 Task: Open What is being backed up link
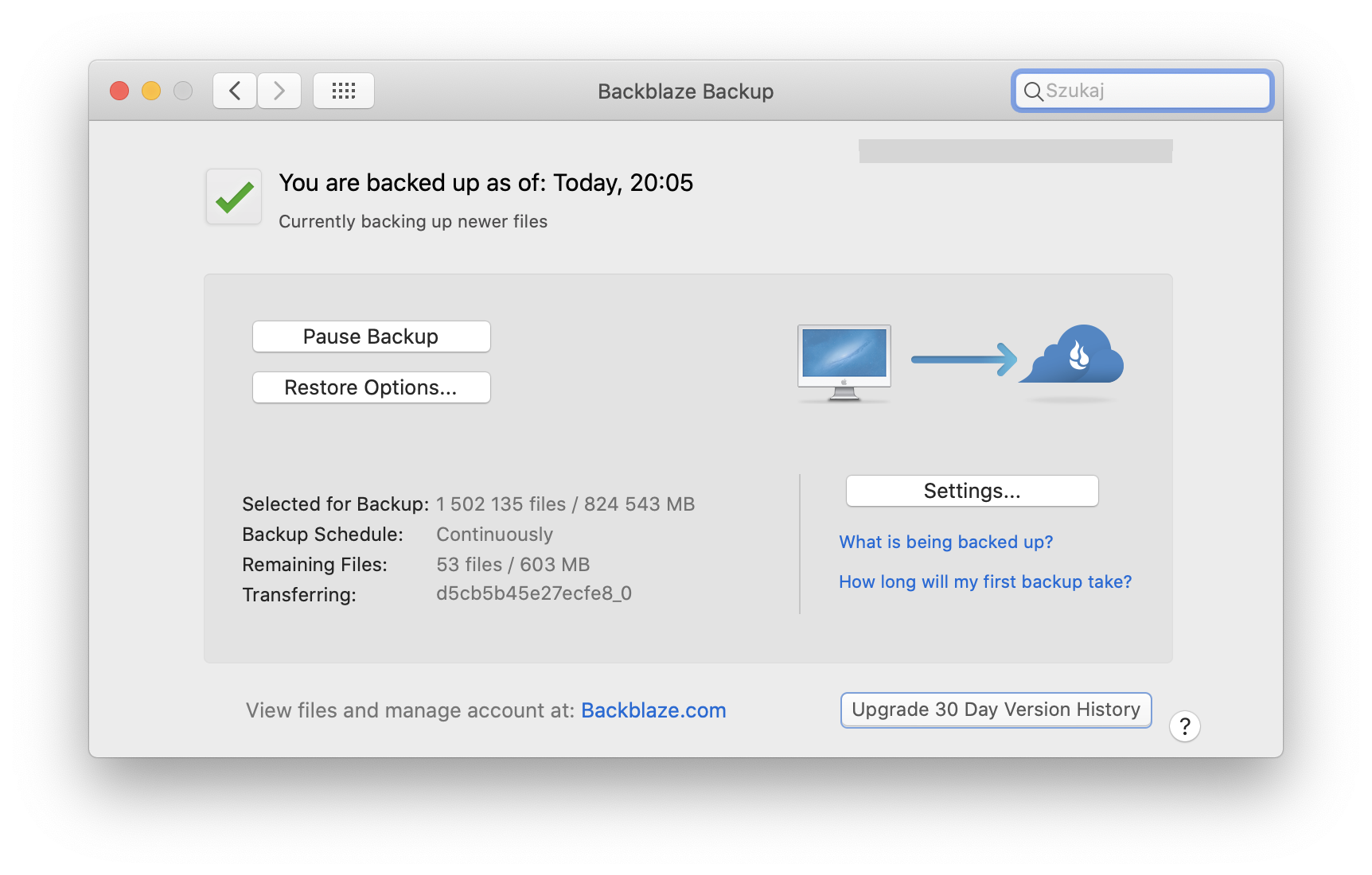(x=945, y=542)
